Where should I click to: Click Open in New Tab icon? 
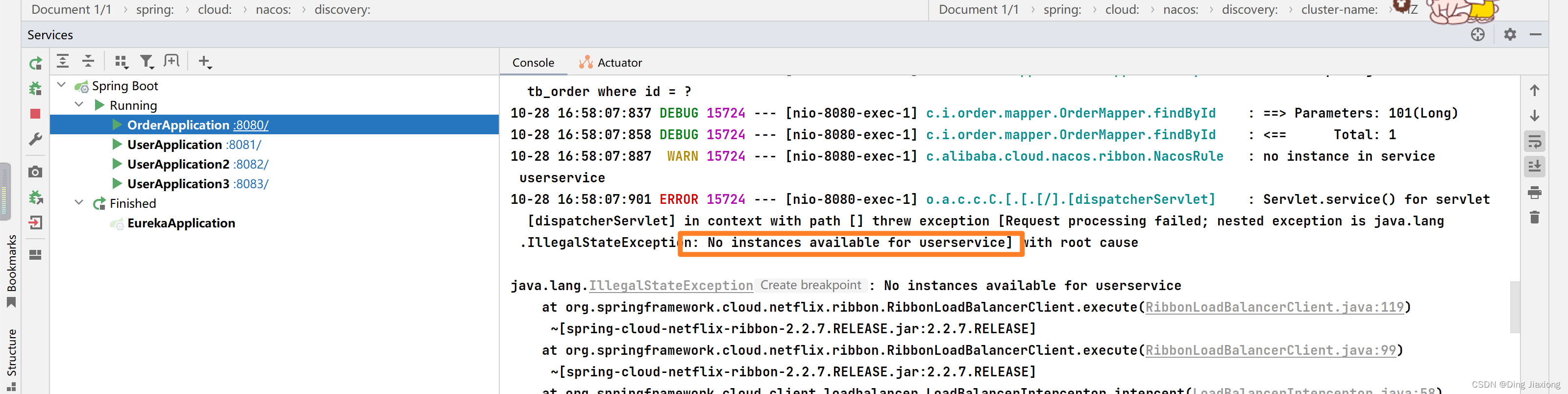[x=171, y=61]
